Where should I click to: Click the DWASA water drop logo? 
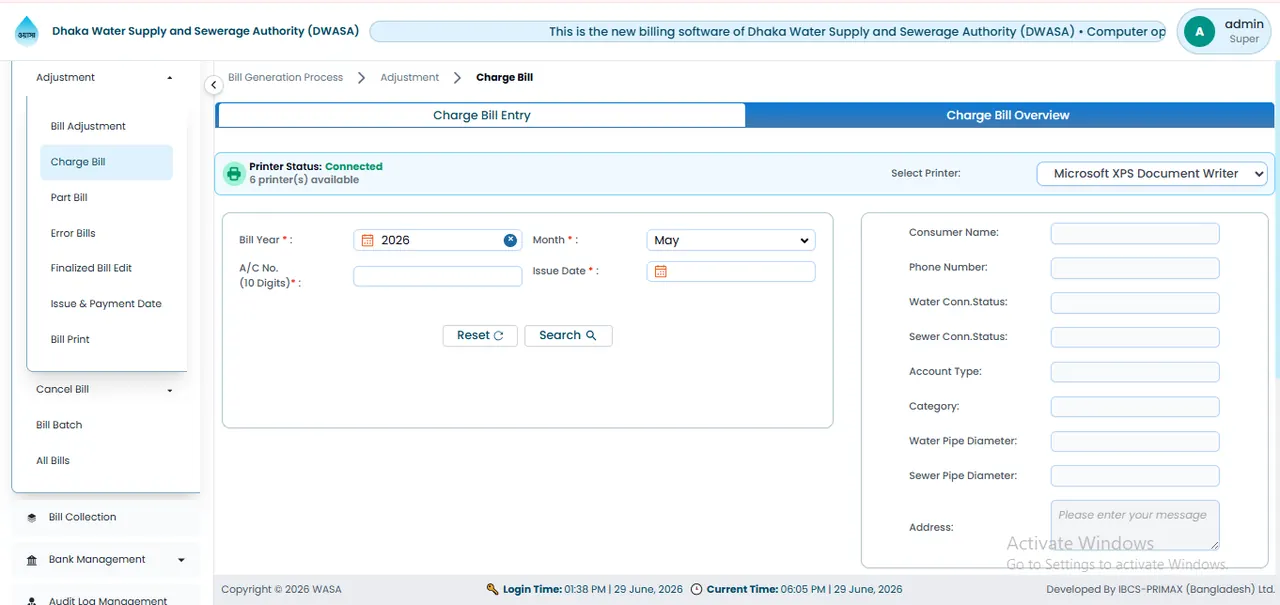coord(27,31)
